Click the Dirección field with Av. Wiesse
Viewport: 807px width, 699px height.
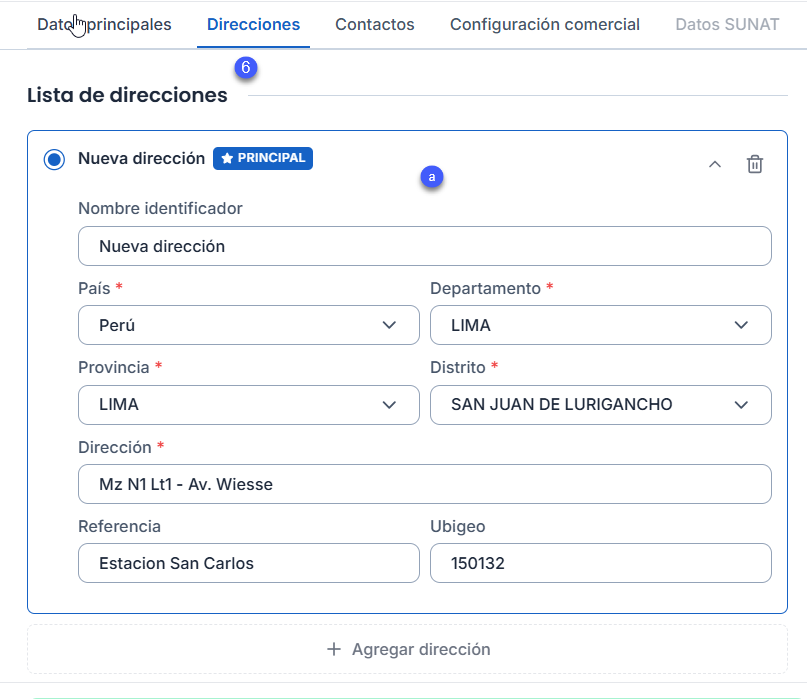click(x=425, y=484)
